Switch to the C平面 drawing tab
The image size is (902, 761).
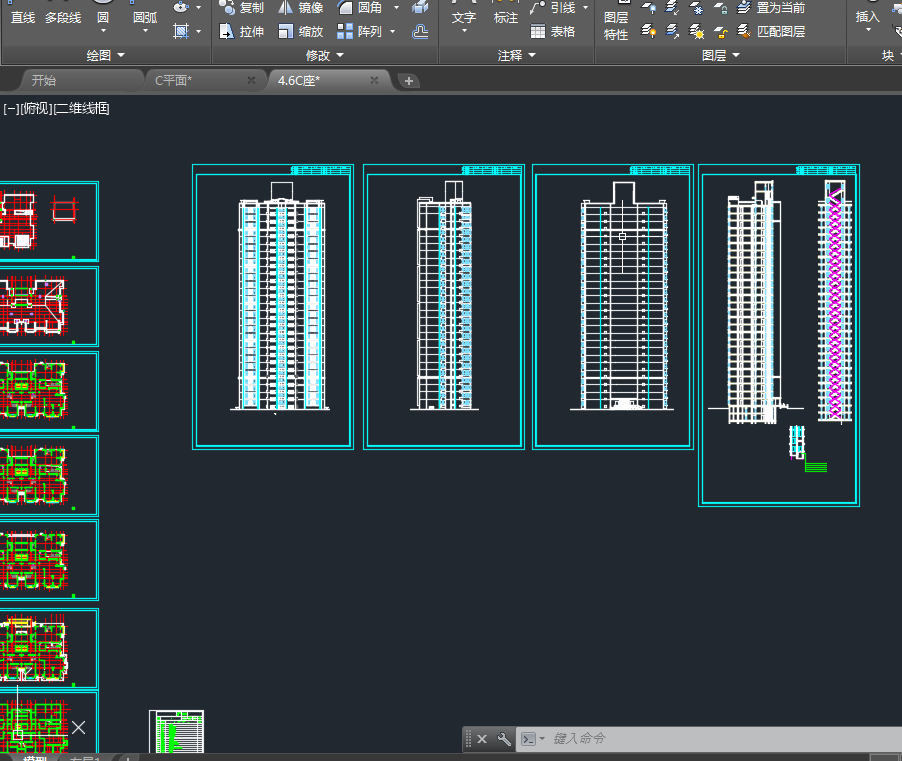[x=173, y=80]
